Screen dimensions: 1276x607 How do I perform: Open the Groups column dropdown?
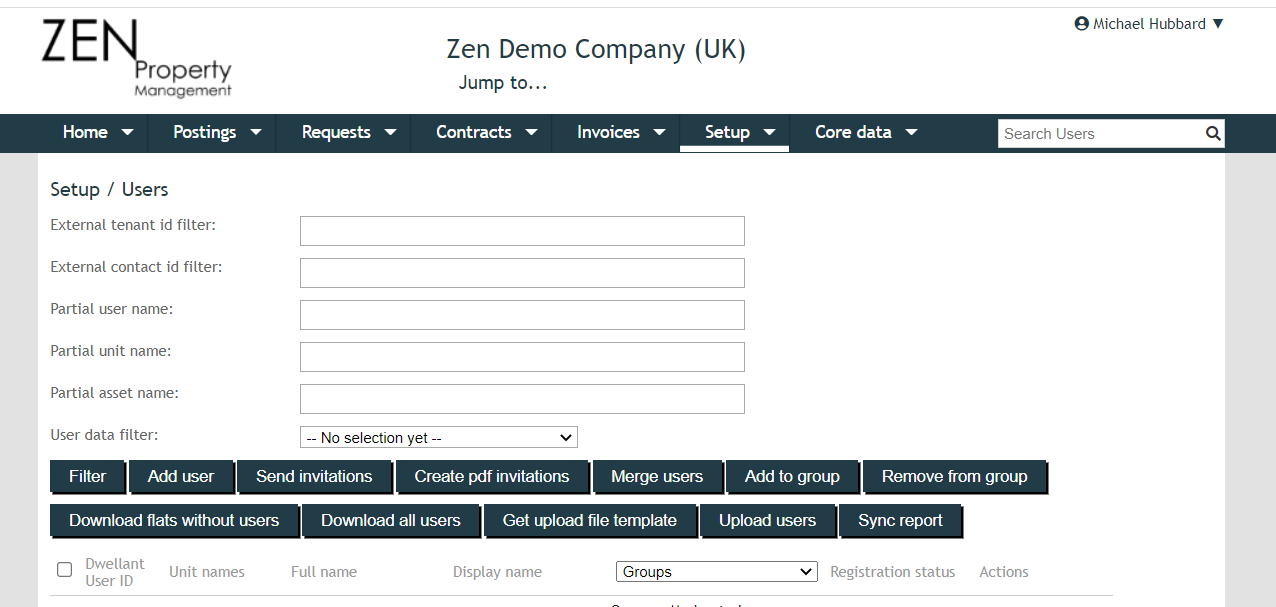pyautogui.click(x=717, y=572)
